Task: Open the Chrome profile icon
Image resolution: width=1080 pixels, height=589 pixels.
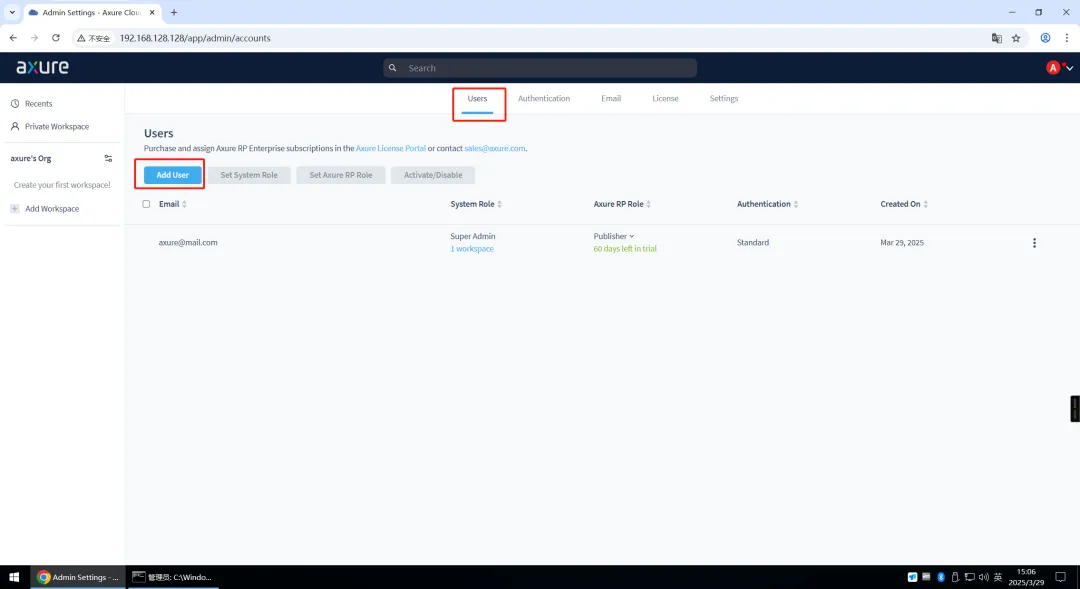Action: pos(1045,38)
